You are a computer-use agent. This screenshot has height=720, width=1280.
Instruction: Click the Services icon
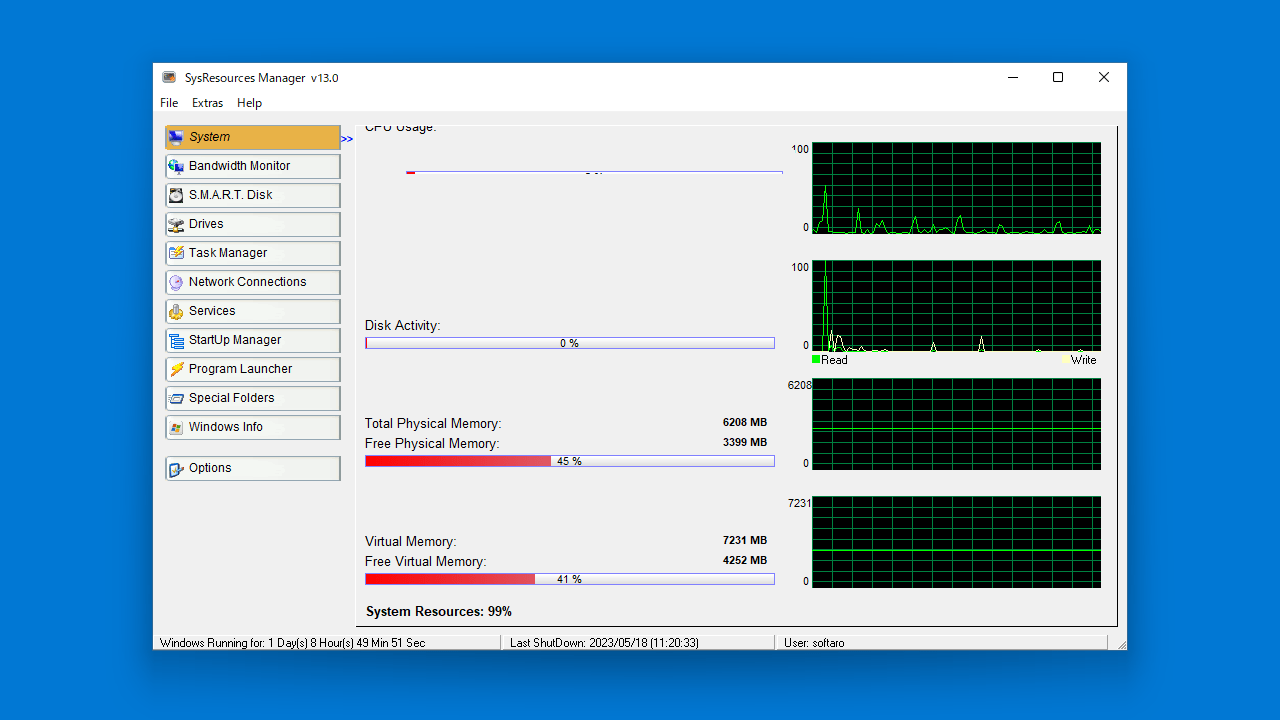[x=176, y=311]
